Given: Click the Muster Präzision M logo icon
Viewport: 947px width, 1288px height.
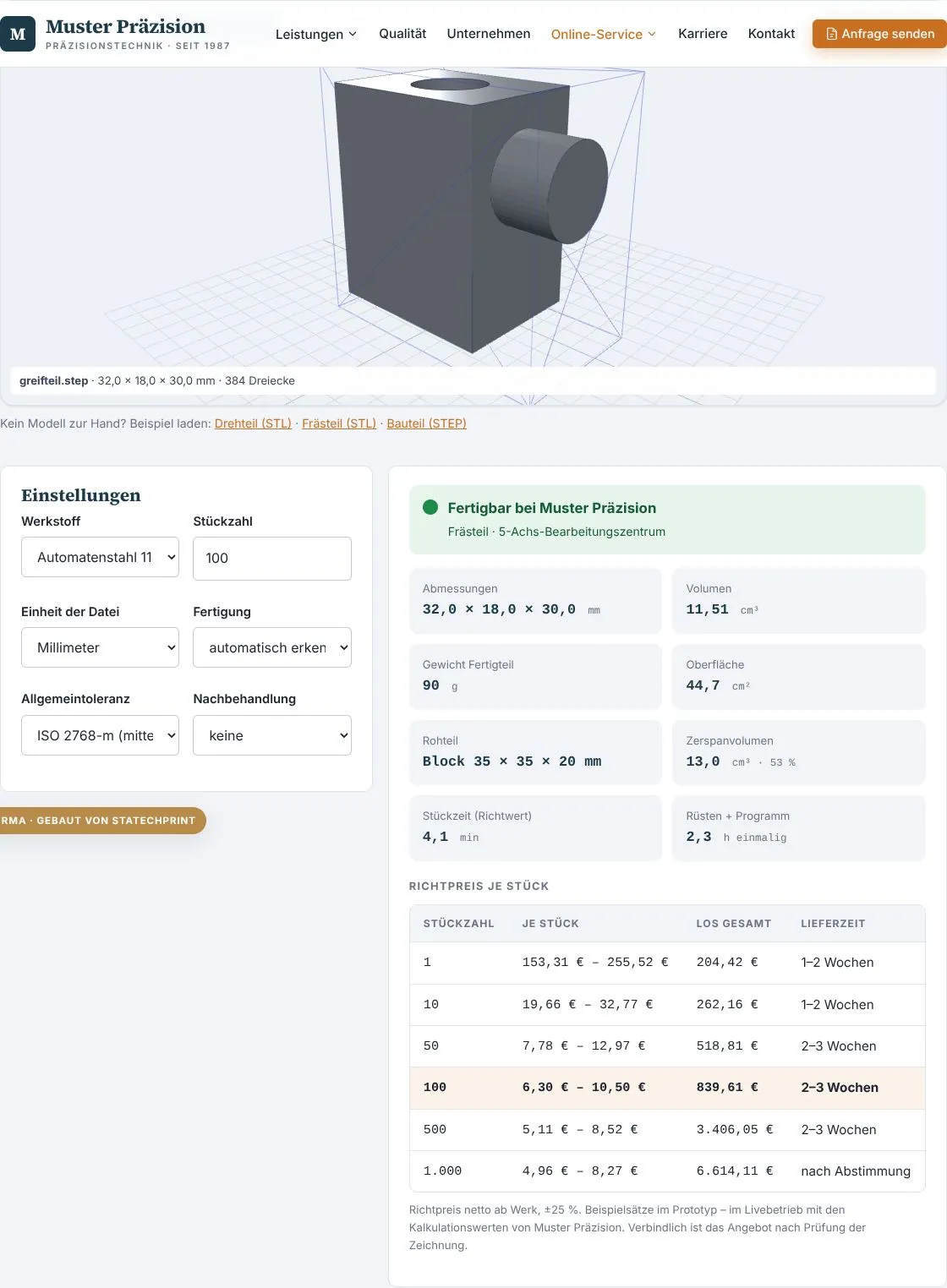Looking at the screenshot, I should tap(18, 34).
